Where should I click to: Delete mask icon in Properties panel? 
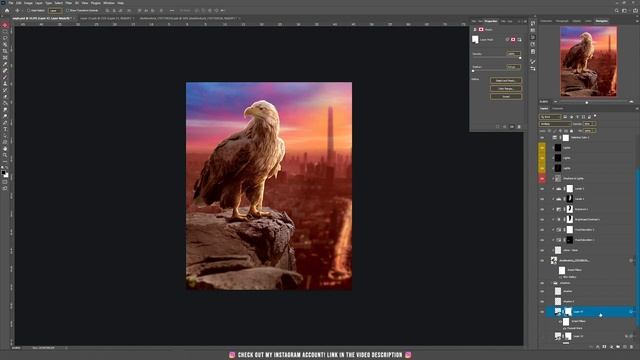coord(519,127)
